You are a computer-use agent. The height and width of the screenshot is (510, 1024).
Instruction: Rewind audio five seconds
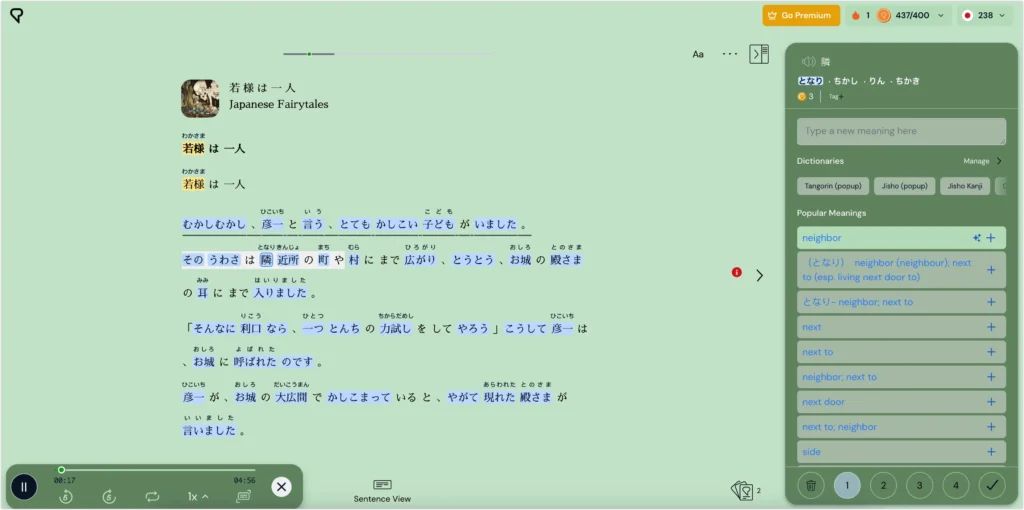[x=65, y=497]
